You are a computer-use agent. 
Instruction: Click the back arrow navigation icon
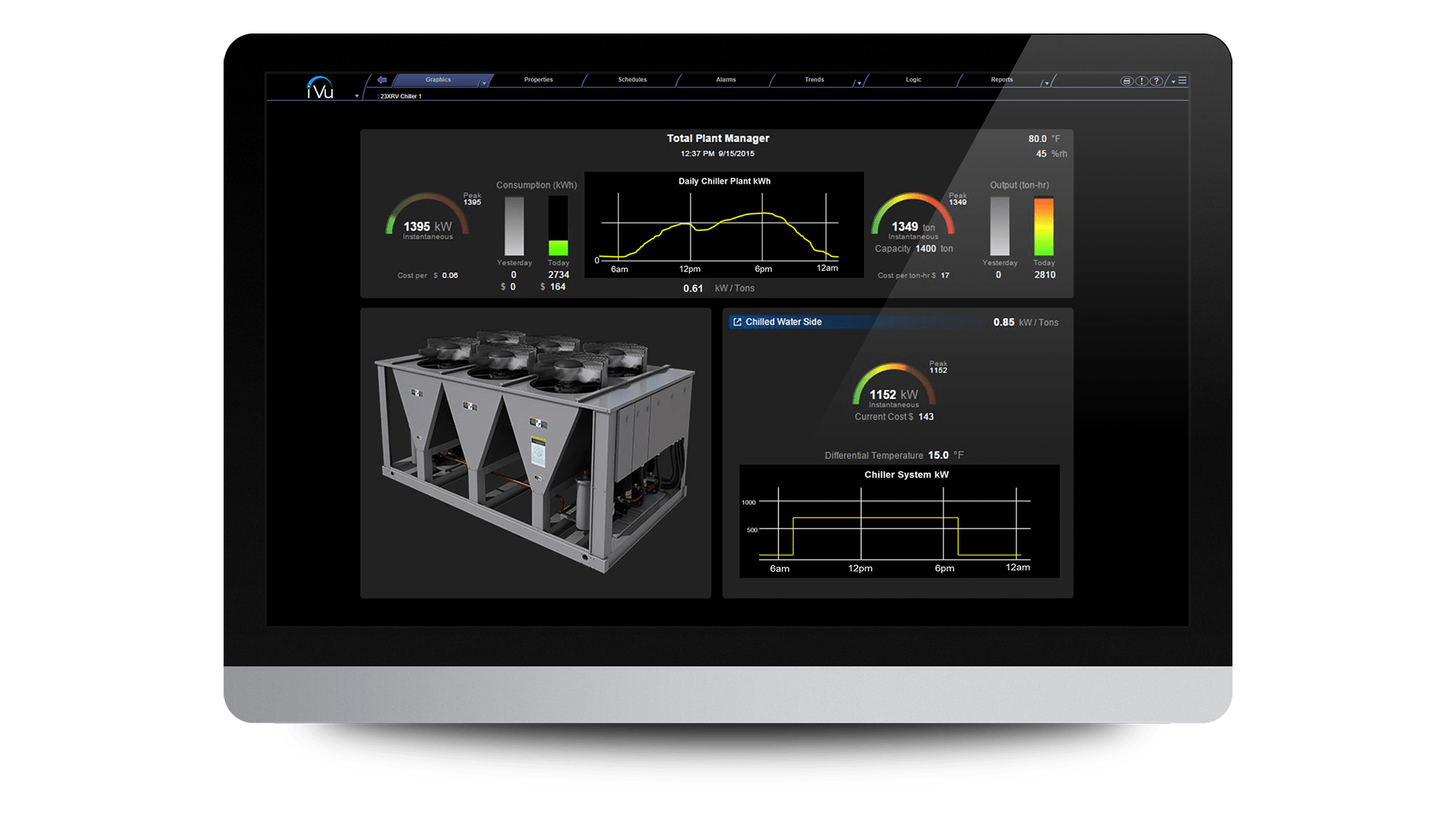point(381,80)
